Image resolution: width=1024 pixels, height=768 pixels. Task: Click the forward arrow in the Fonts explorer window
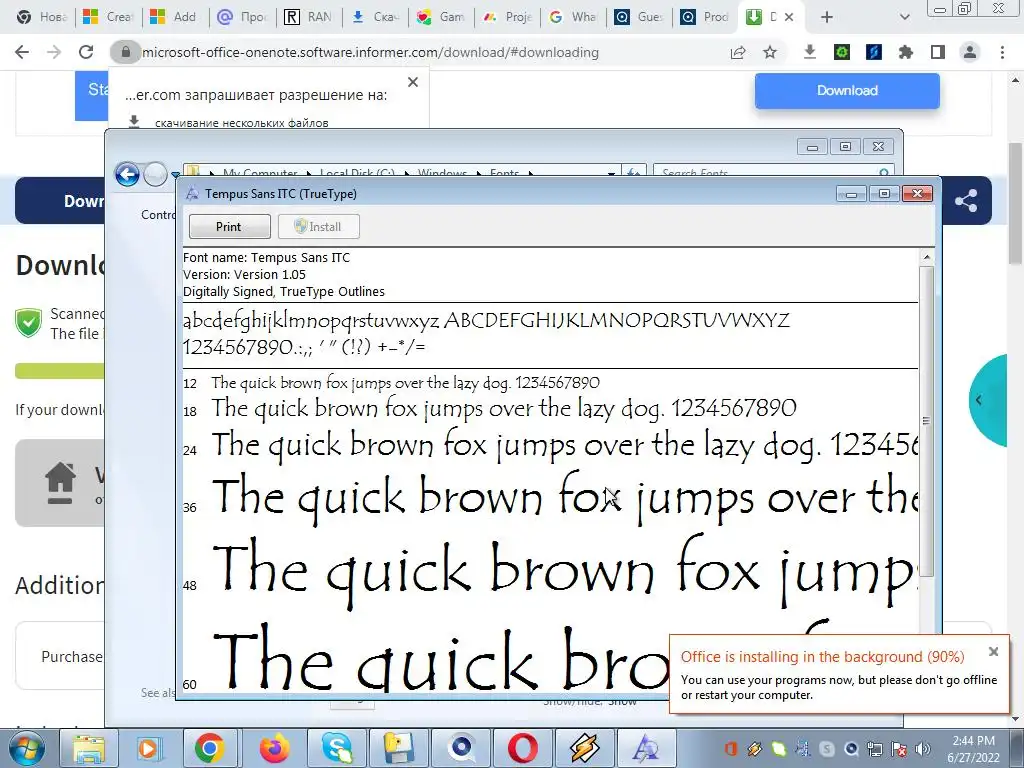155,174
